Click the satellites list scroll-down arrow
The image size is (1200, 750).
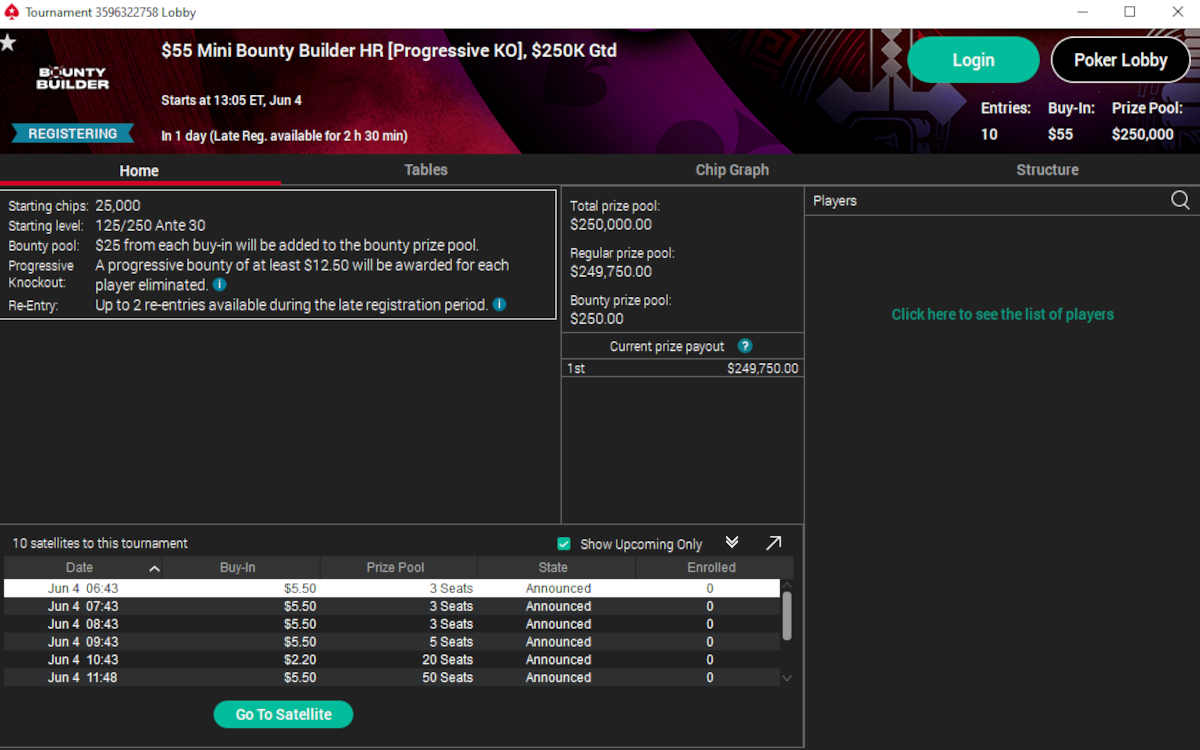787,678
